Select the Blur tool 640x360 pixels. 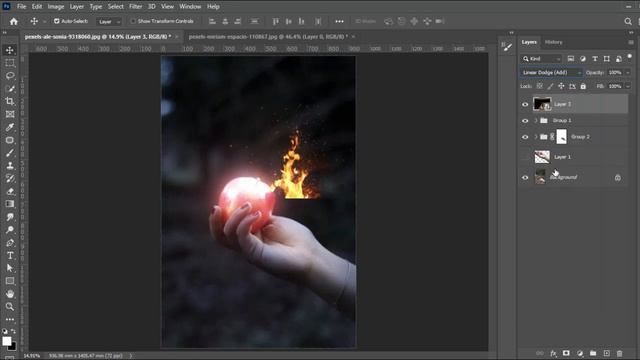point(10,217)
